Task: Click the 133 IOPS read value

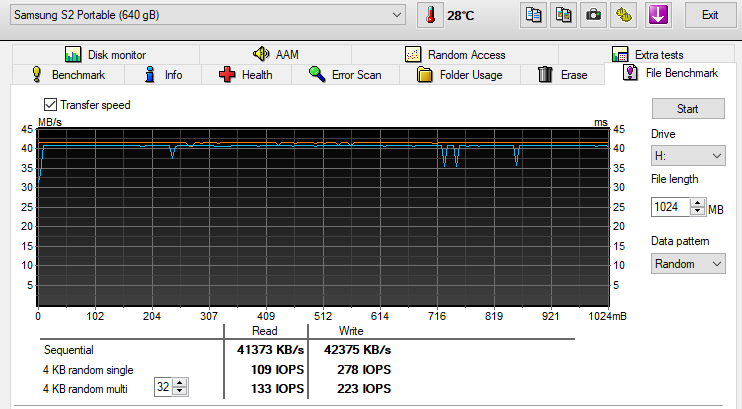Action: 277,389
